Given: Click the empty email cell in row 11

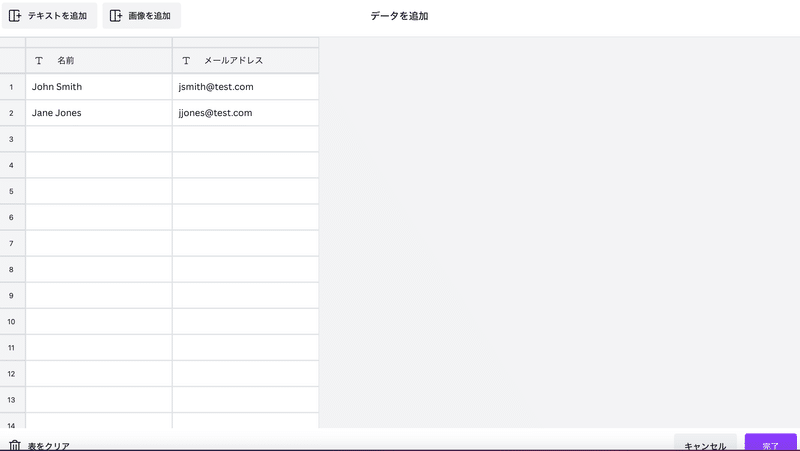Looking at the screenshot, I should click(246, 348).
